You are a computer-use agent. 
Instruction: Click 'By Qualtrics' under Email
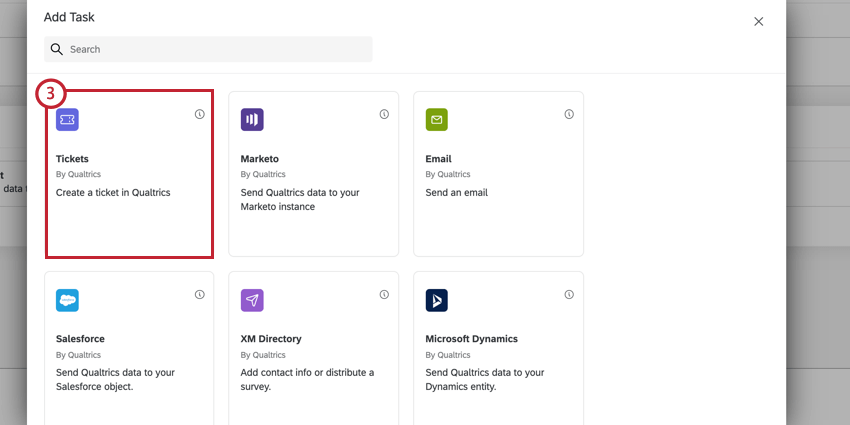point(448,175)
